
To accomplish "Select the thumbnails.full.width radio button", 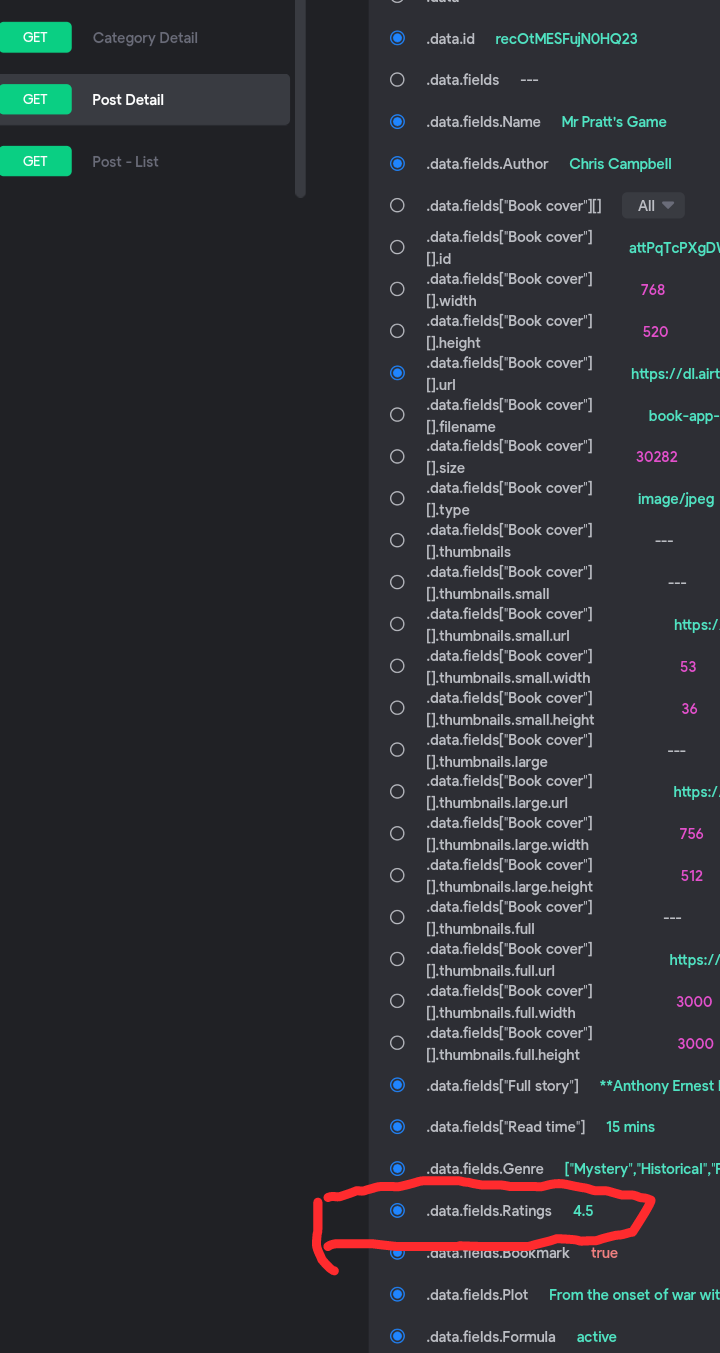I will point(397,1001).
